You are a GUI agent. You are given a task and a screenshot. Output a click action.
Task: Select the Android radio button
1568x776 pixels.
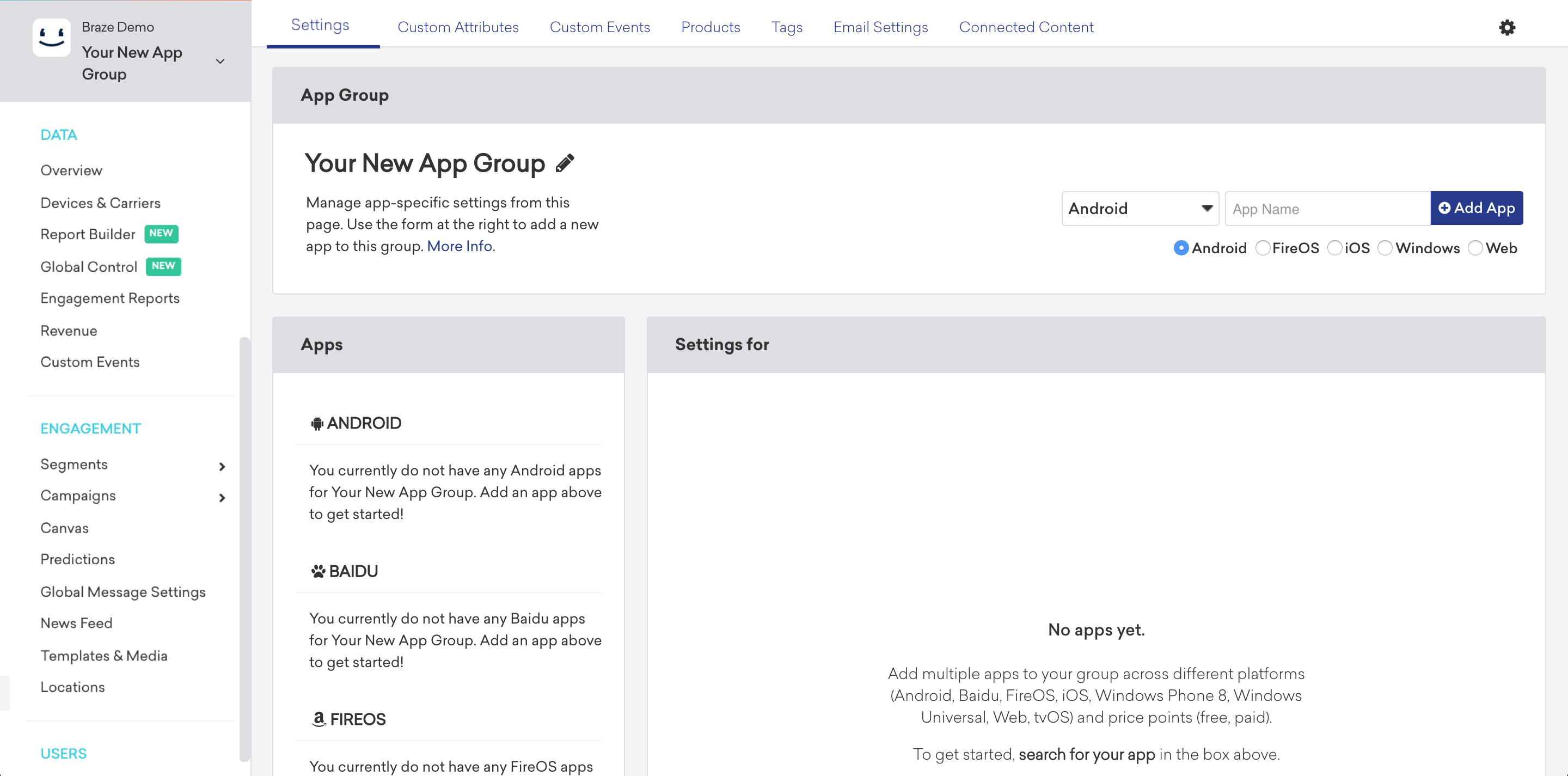[1181, 248]
